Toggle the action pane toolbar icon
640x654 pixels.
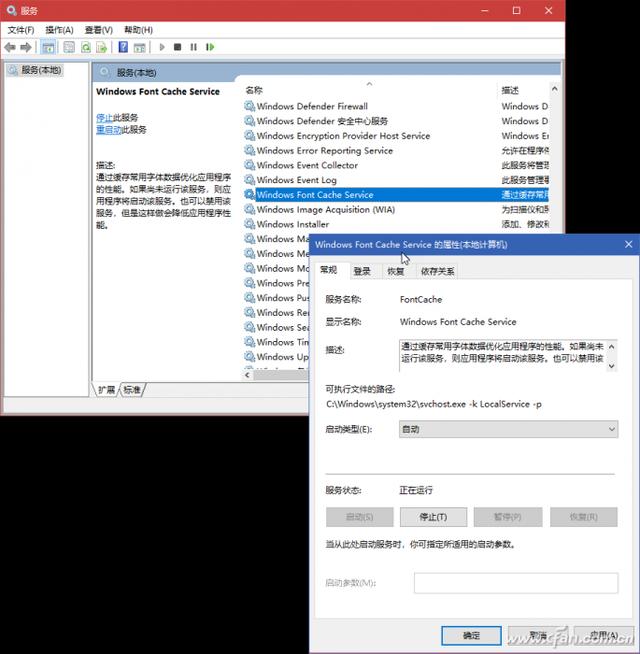[139, 47]
